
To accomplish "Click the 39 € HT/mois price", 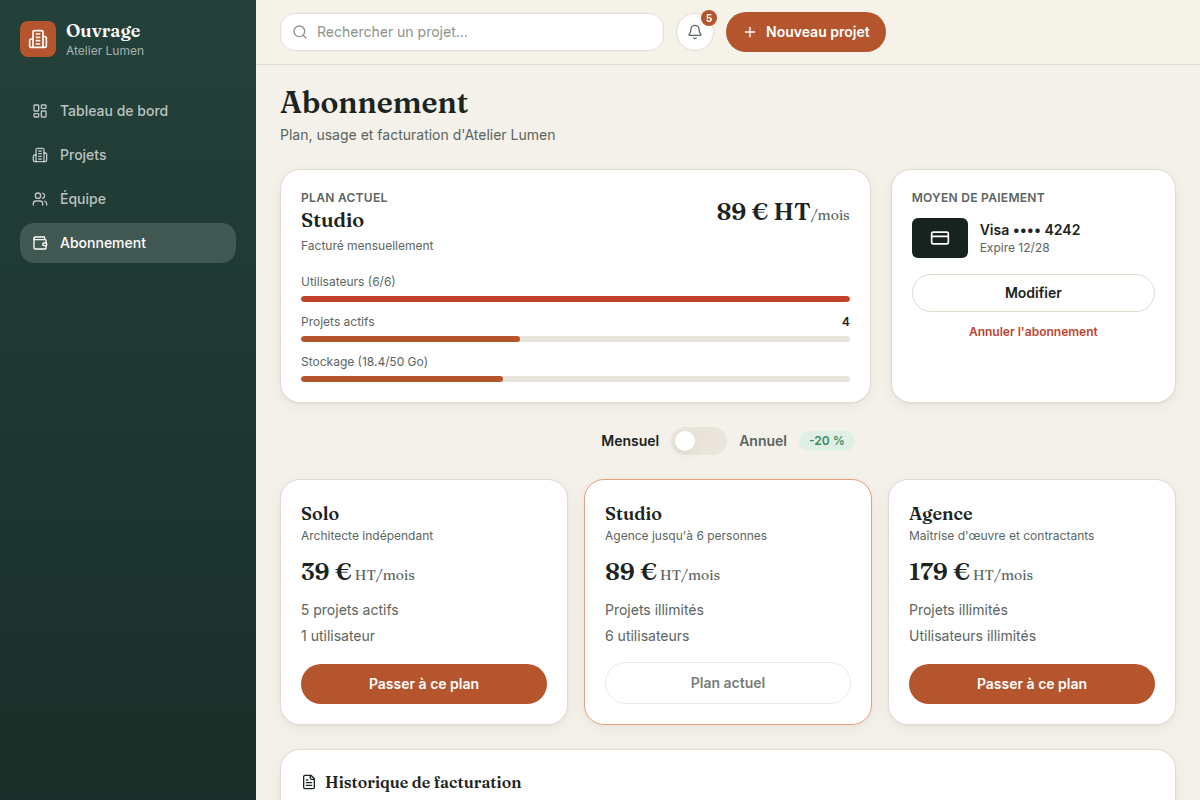I will point(358,572).
